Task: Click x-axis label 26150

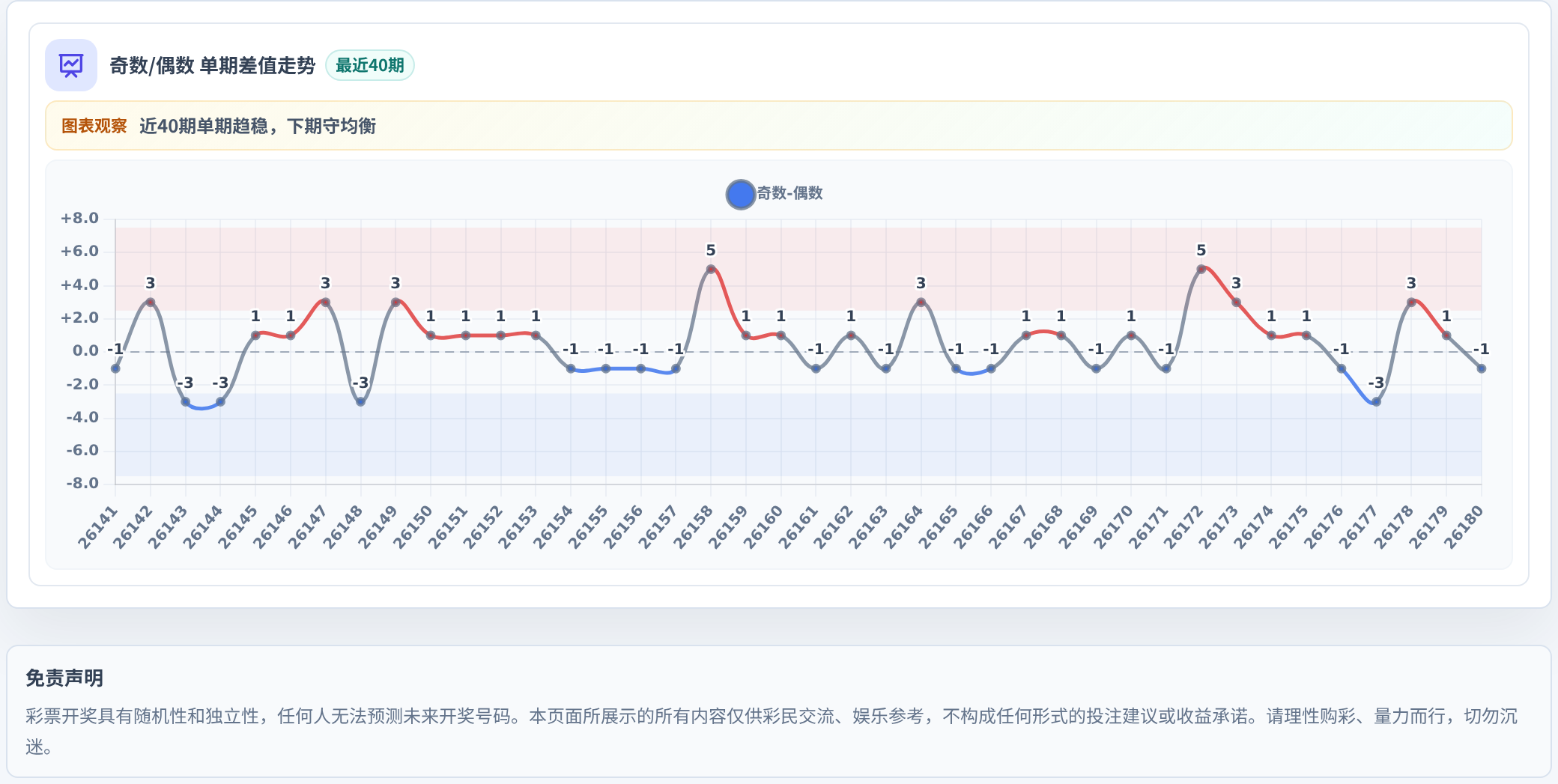Action: 413,527
